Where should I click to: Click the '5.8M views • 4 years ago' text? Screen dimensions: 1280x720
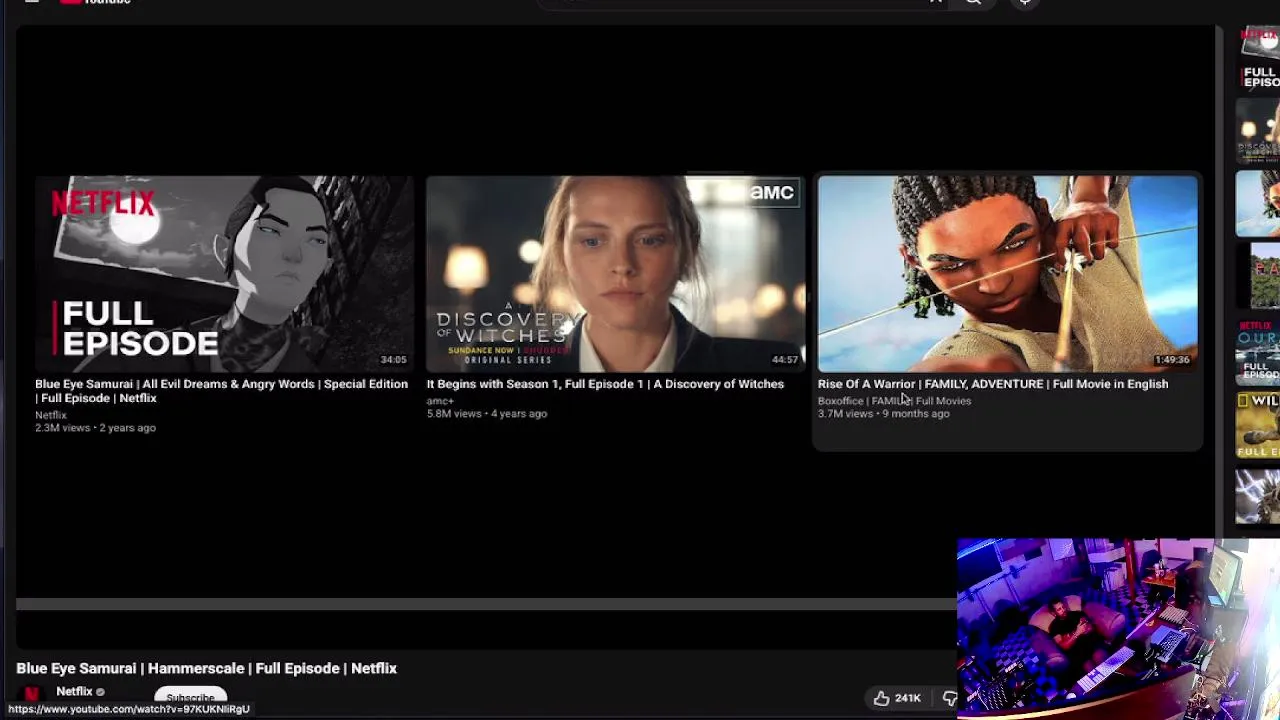click(487, 414)
